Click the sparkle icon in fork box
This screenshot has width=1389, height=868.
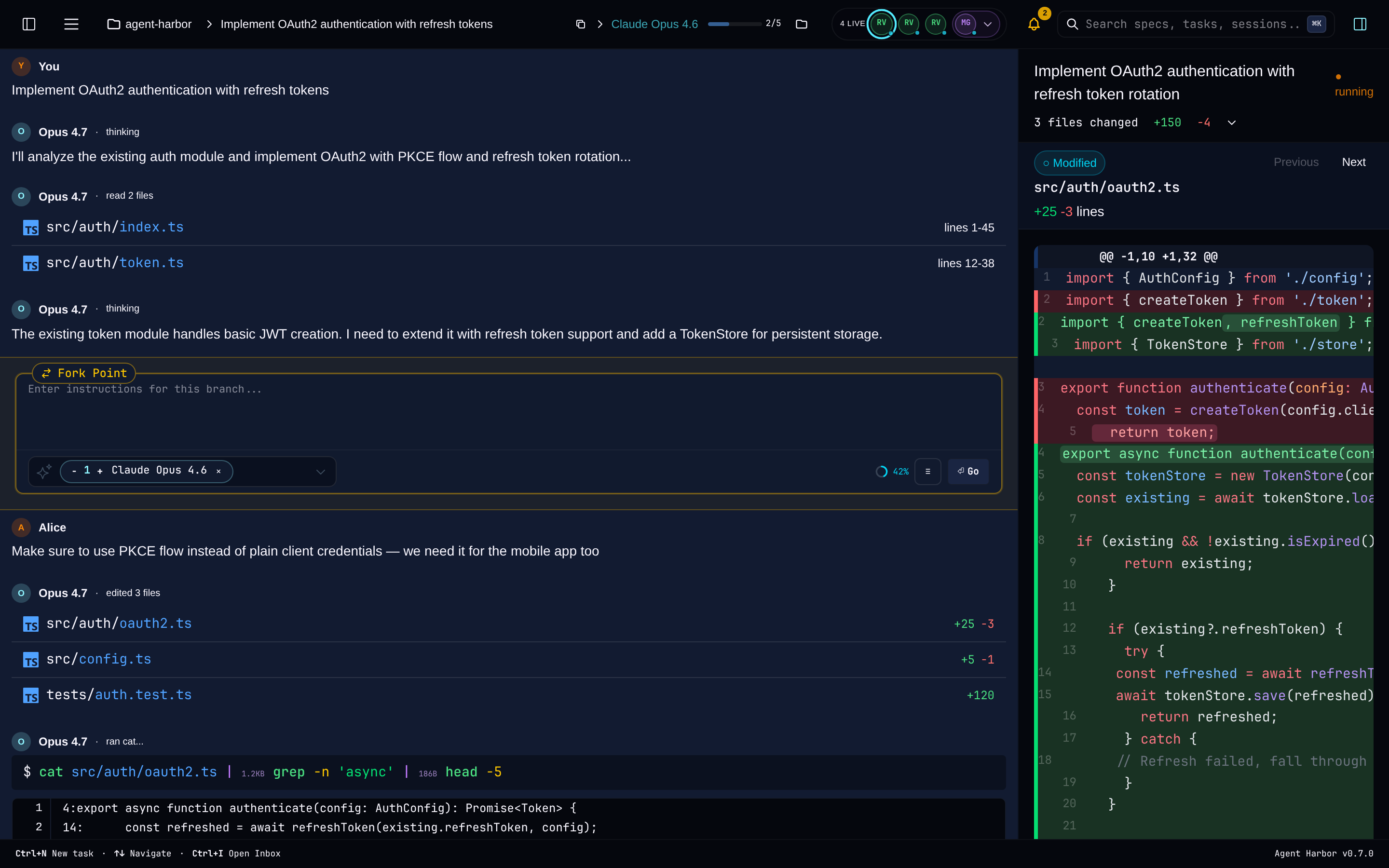44,471
